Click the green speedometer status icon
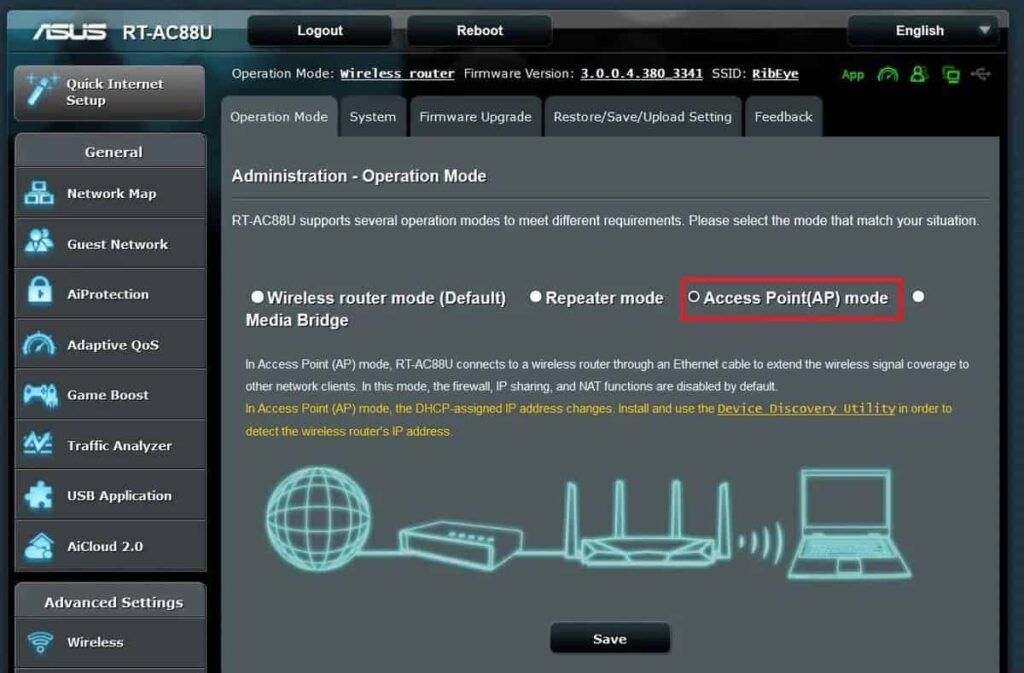This screenshot has width=1024, height=673. click(887, 74)
